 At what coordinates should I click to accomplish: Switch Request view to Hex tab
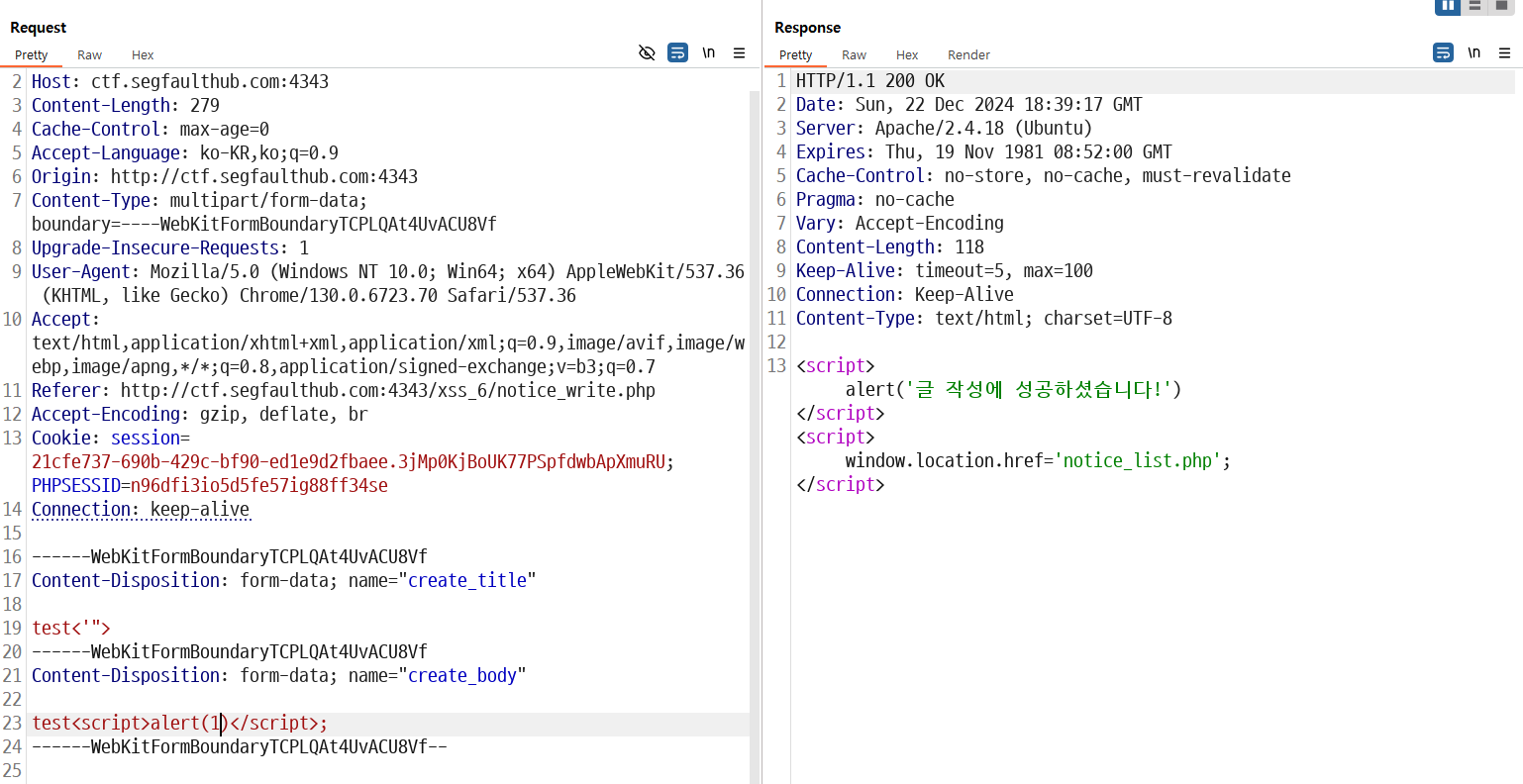pyautogui.click(x=143, y=54)
